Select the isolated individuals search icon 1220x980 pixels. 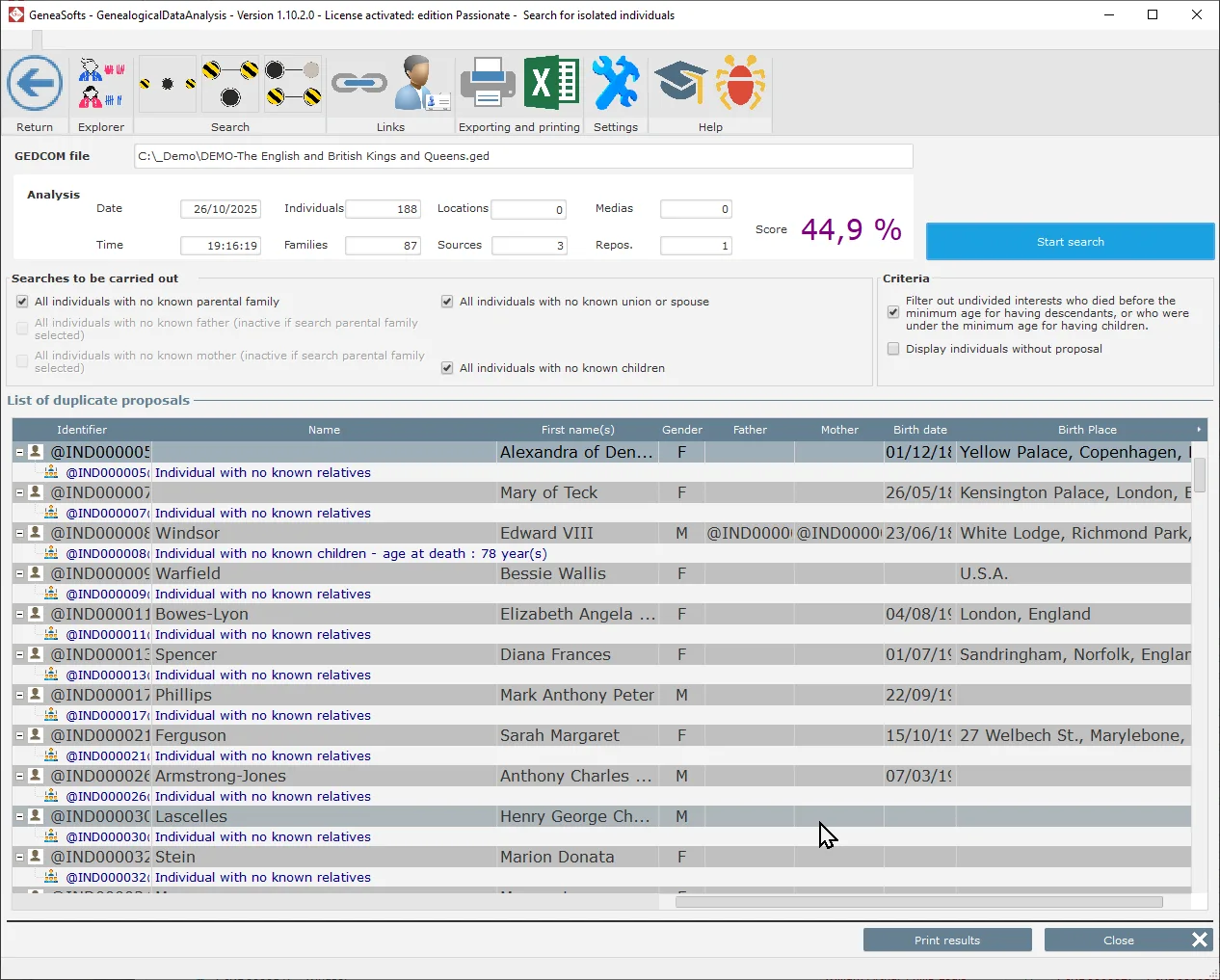pos(167,84)
